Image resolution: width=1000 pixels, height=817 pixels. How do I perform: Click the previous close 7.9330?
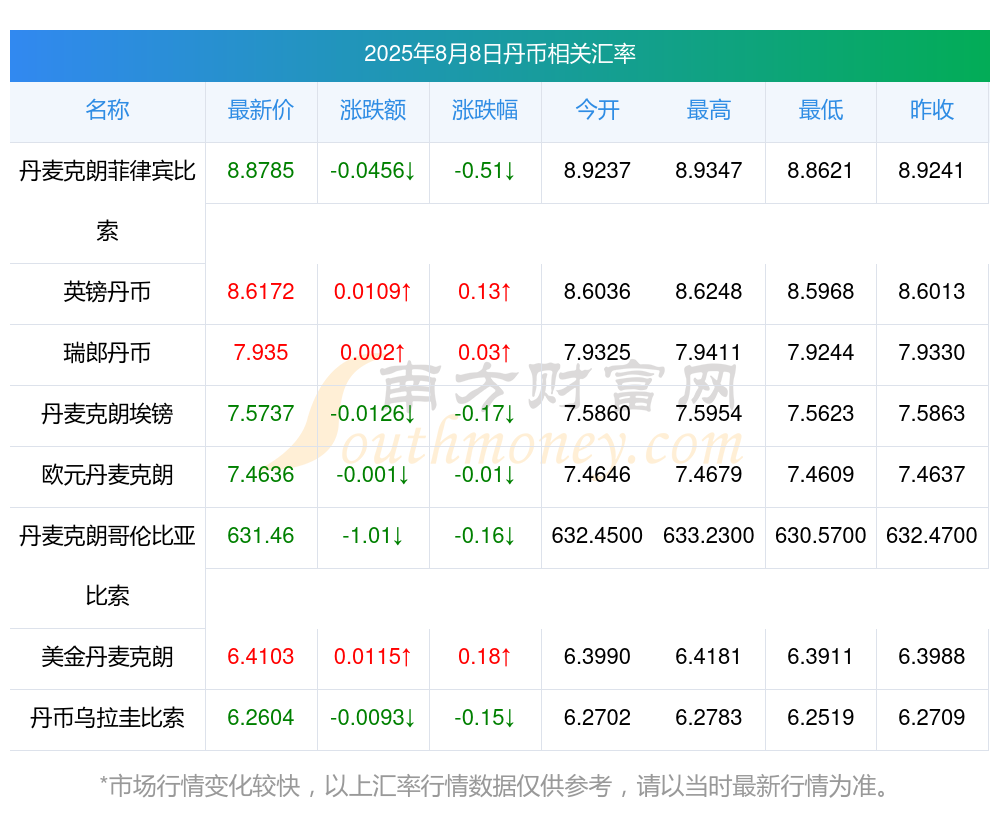(932, 353)
